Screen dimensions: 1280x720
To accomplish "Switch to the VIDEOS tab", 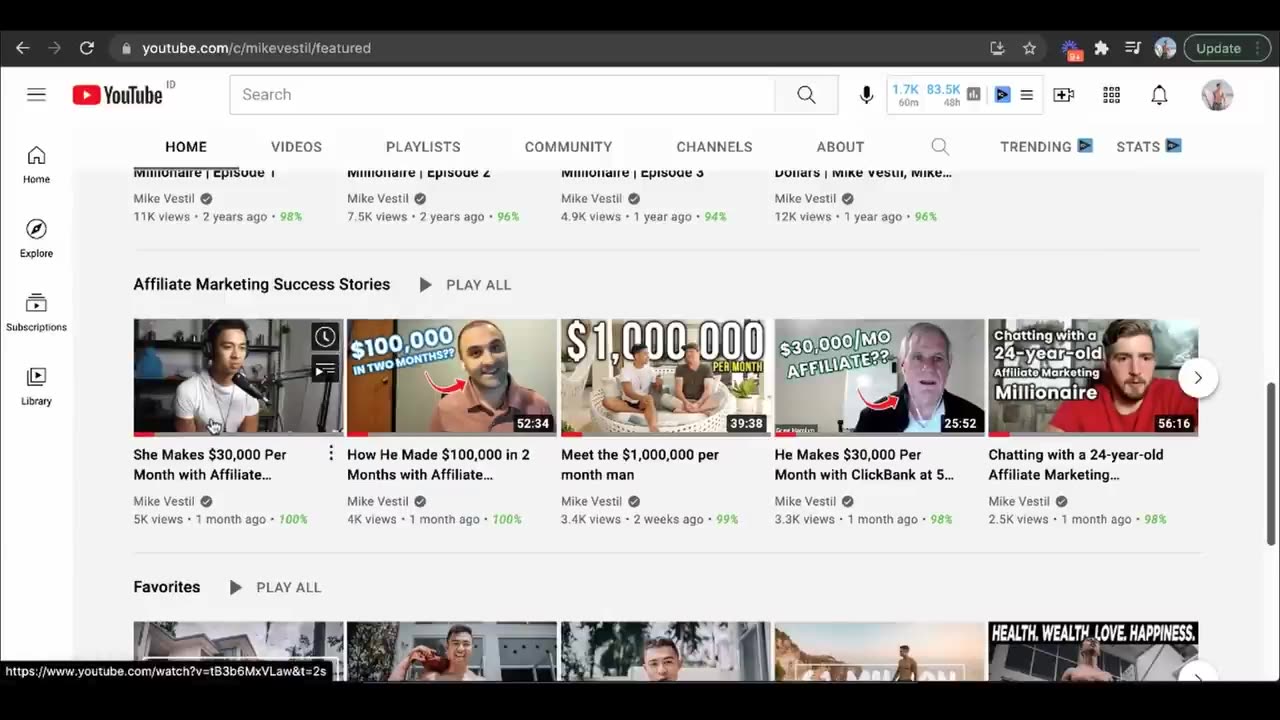I will pyautogui.click(x=297, y=147).
